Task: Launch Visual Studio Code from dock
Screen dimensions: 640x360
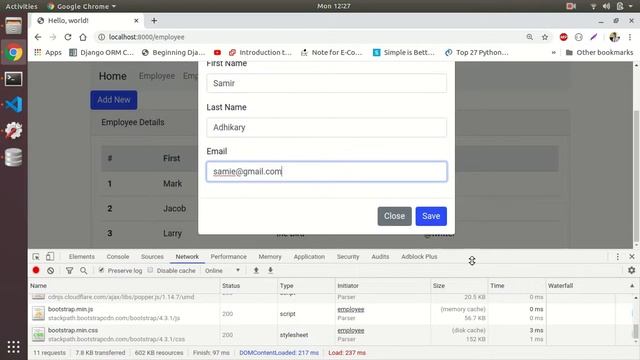Action: pos(13,104)
